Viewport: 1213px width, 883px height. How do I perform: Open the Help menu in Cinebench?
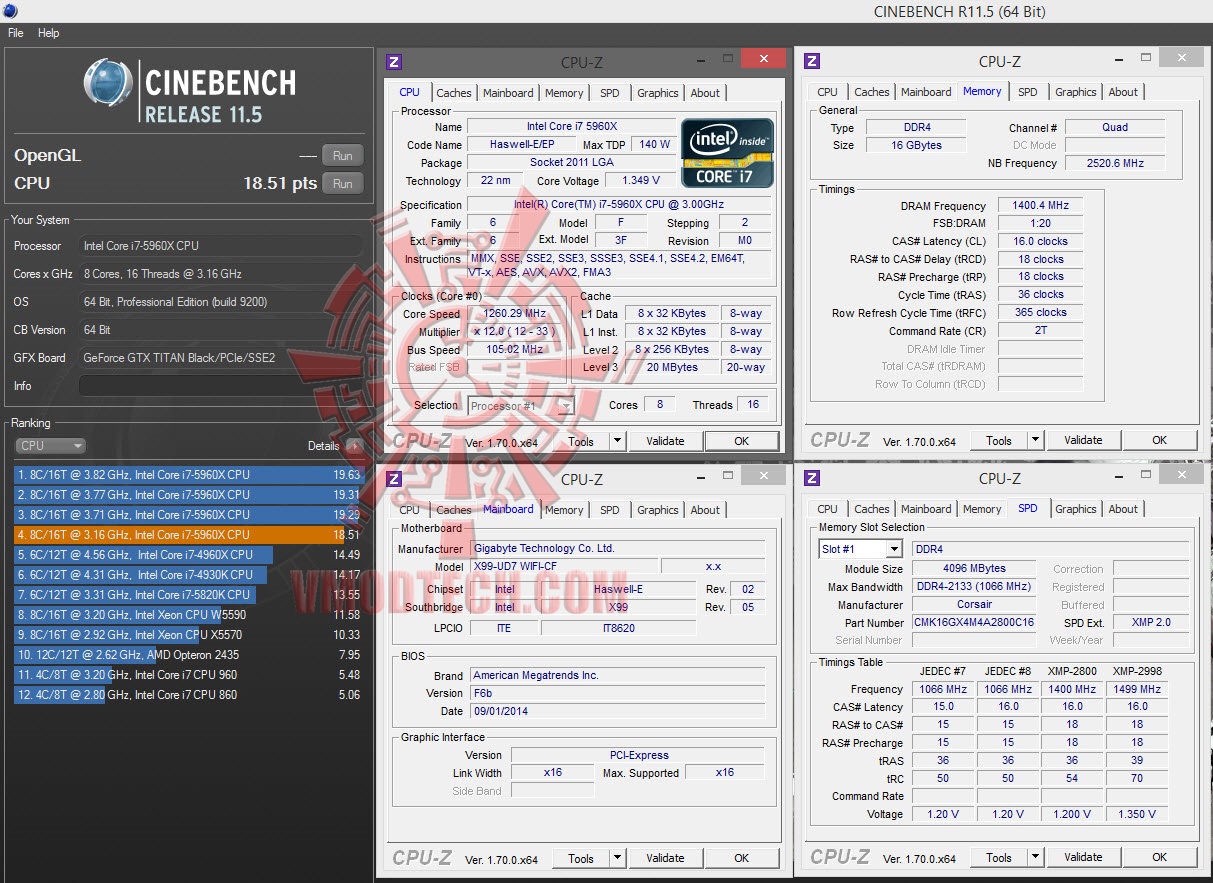coord(49,33)
